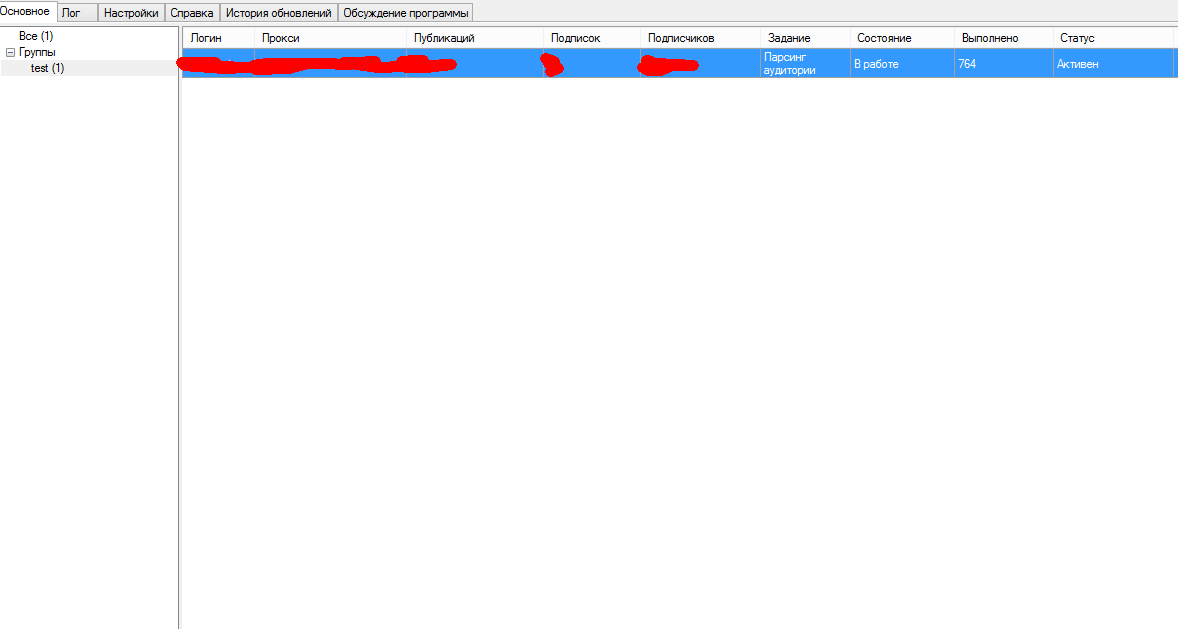The image size is (1178, 629).
Task: Click the Группы tree label
Action: [x=37, y=52]
